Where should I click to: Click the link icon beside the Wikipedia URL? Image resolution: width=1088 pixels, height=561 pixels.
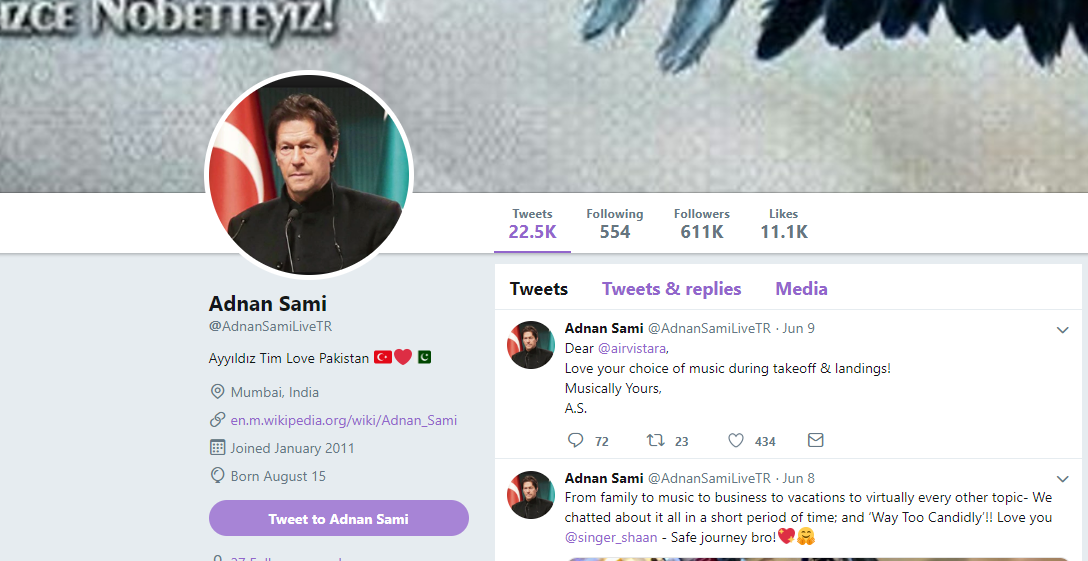(217, 420)
